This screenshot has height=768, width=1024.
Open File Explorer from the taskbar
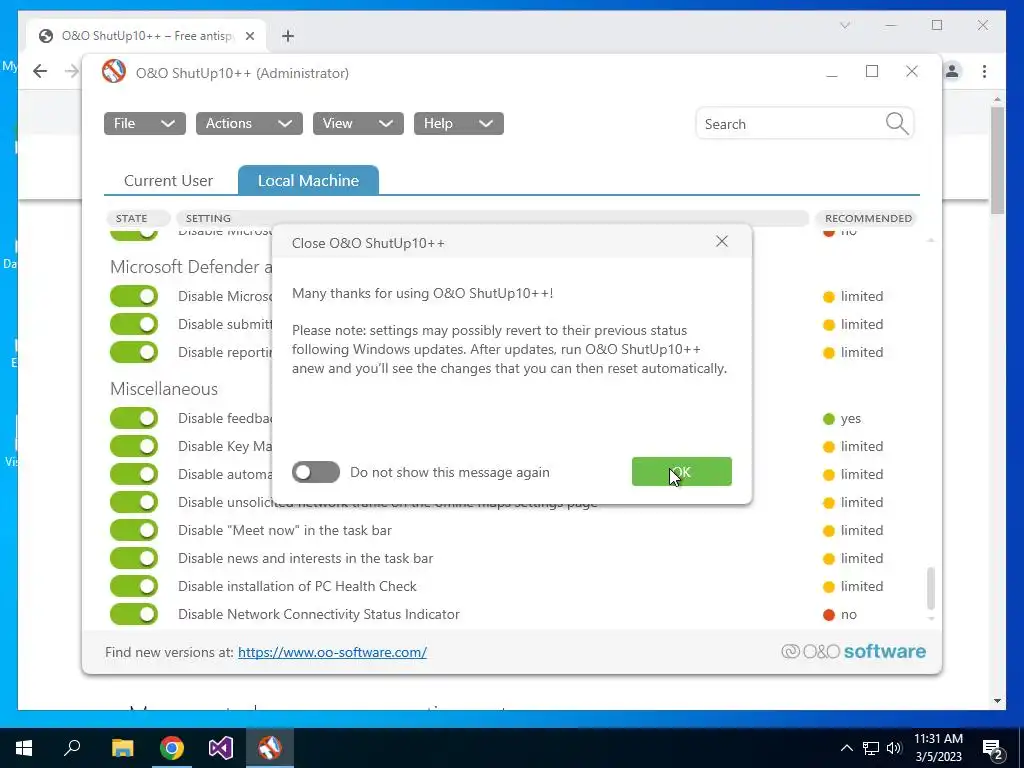pyautogui.click(x=122, y=748)
